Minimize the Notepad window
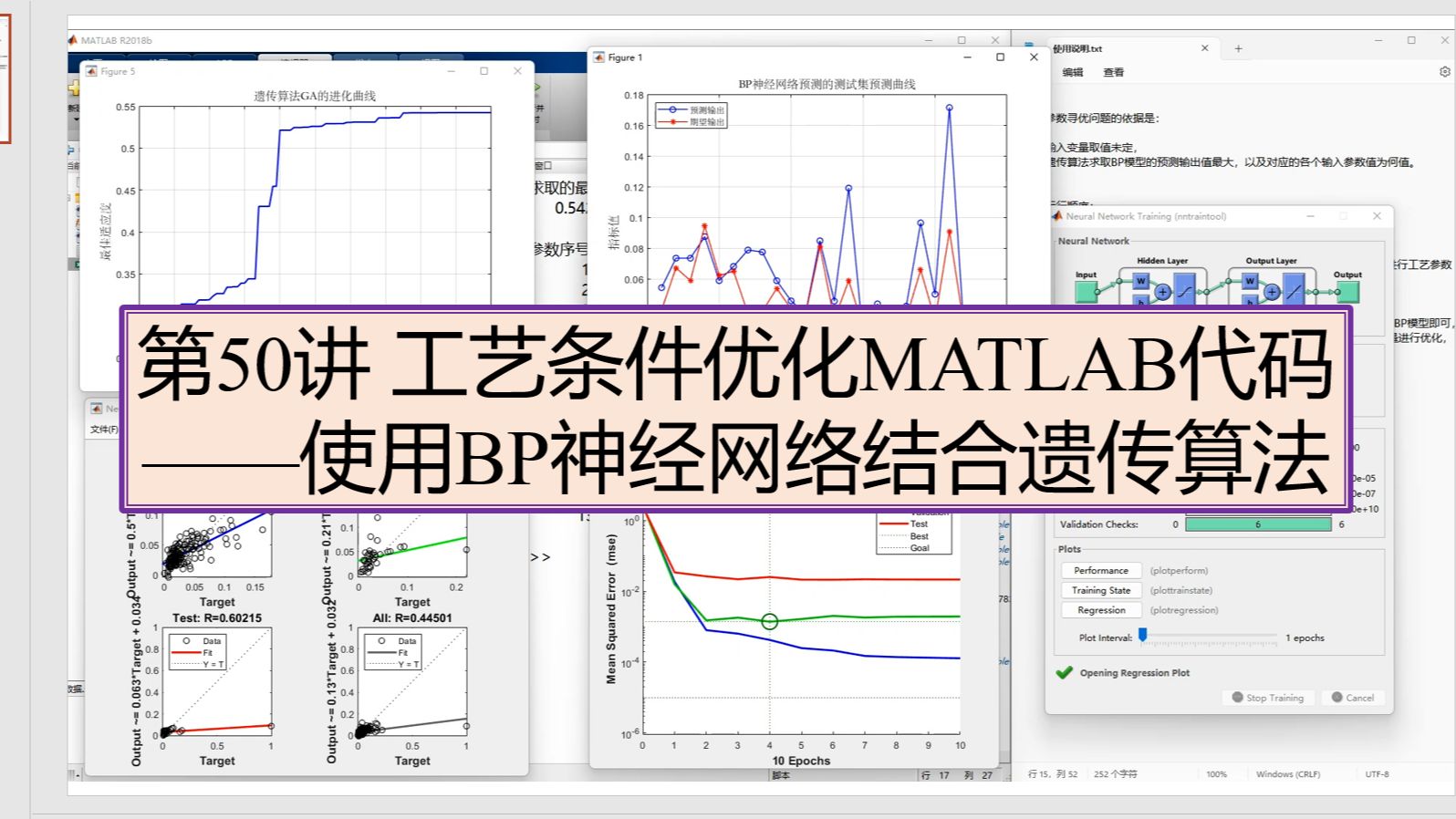Image resolution: width=1456 pixels, height=819 pixels. pos(1378,40)
